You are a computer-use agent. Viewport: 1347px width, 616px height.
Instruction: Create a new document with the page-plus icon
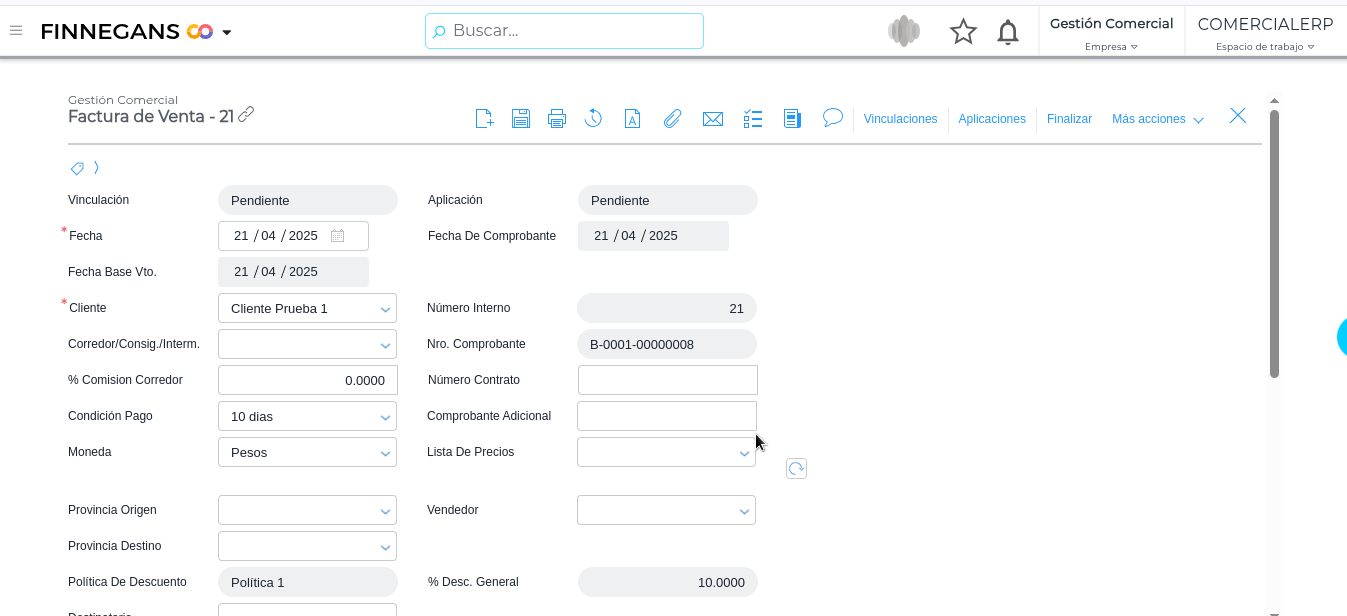pyautogui.click(x=484, y=119)
